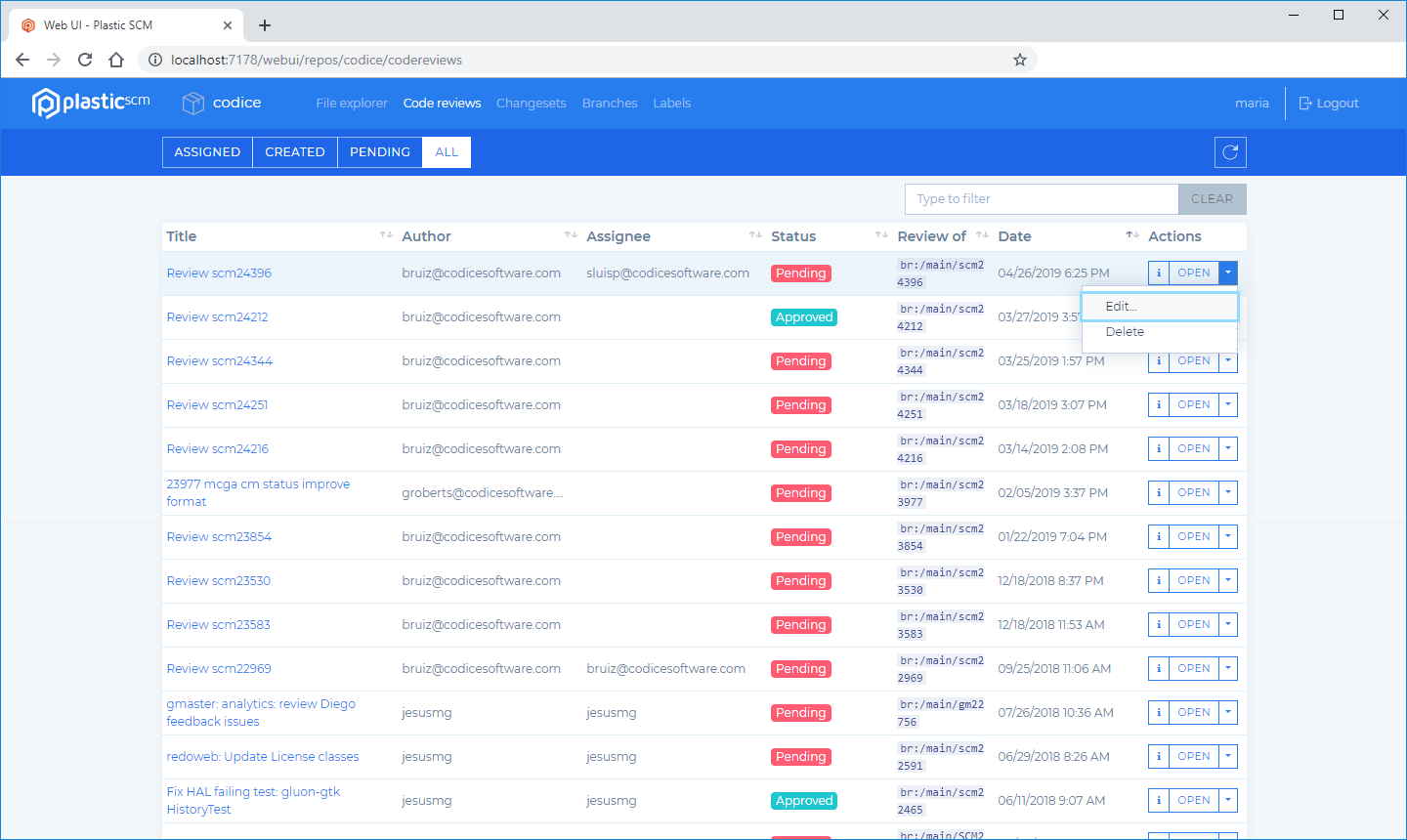Click OPEN button for Review scm24396
Image resolution: width=1407 pixels, height=840 pixels.
tap(1194, 273)
